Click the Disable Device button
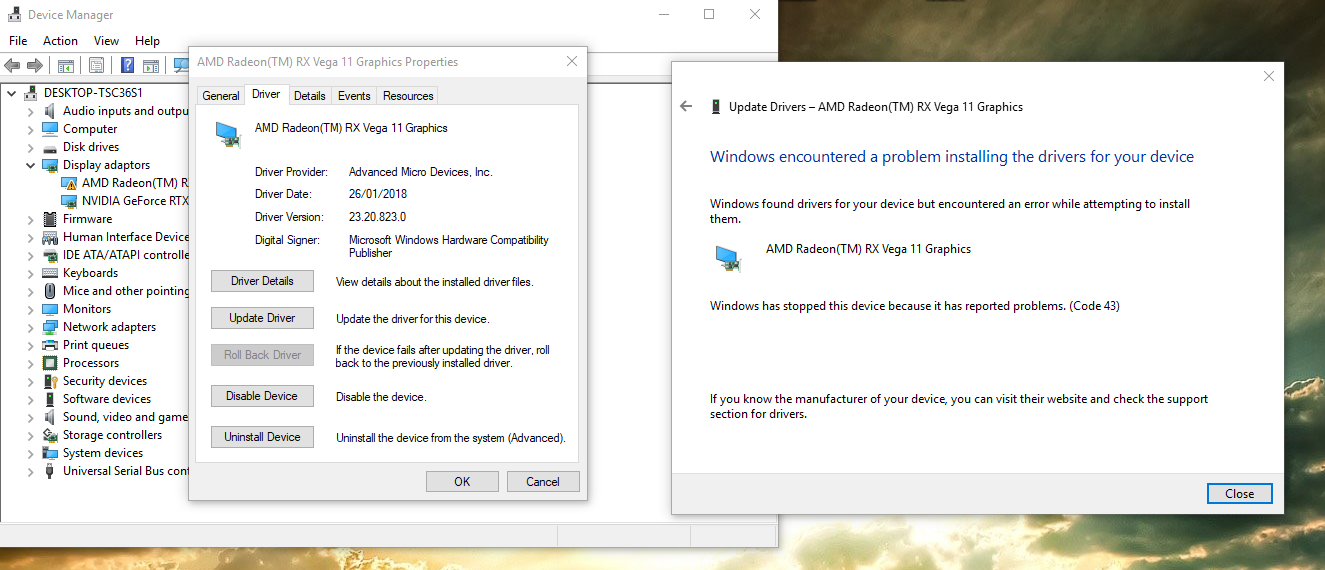1325x570 pixels. [x=262, y=396]
